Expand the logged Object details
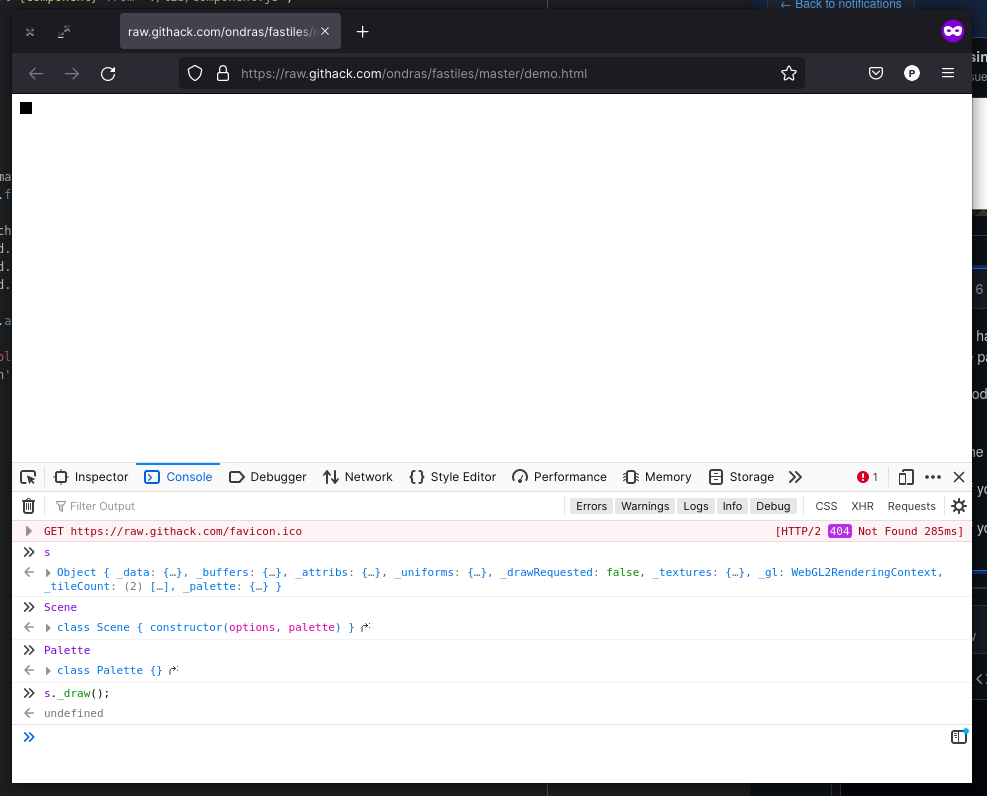 point(48,573)
